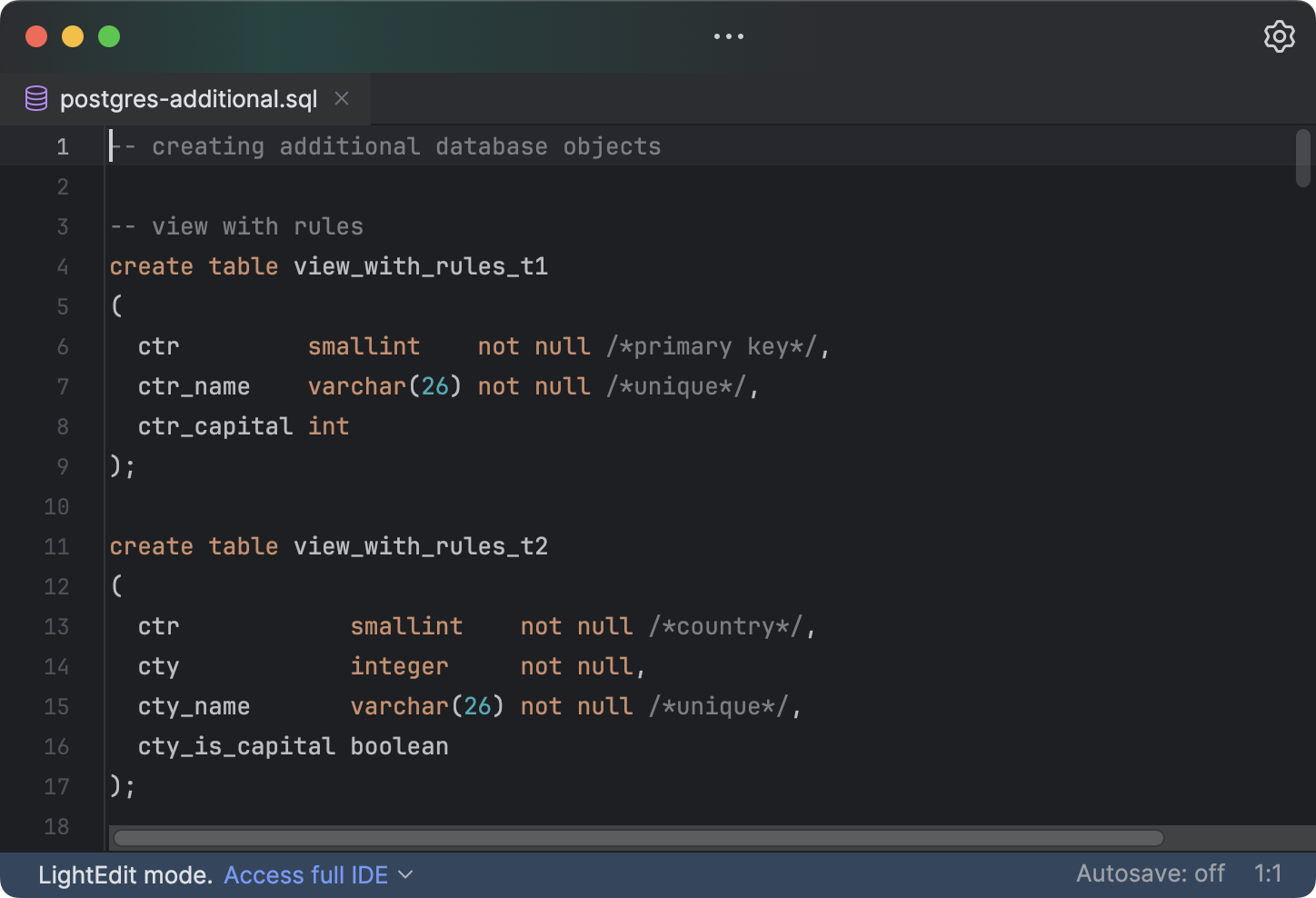Click the /*primary key*/ comment

[x=712, y=346]
